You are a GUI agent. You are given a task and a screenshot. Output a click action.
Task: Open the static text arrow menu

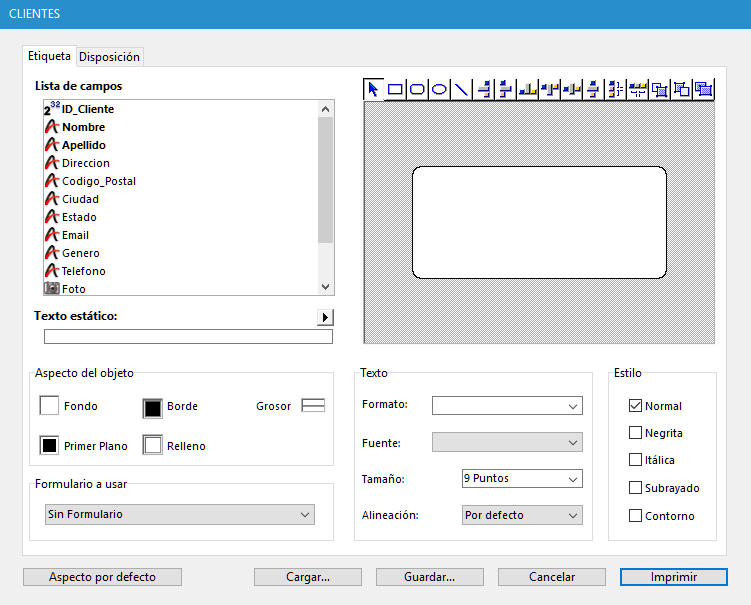325,317
